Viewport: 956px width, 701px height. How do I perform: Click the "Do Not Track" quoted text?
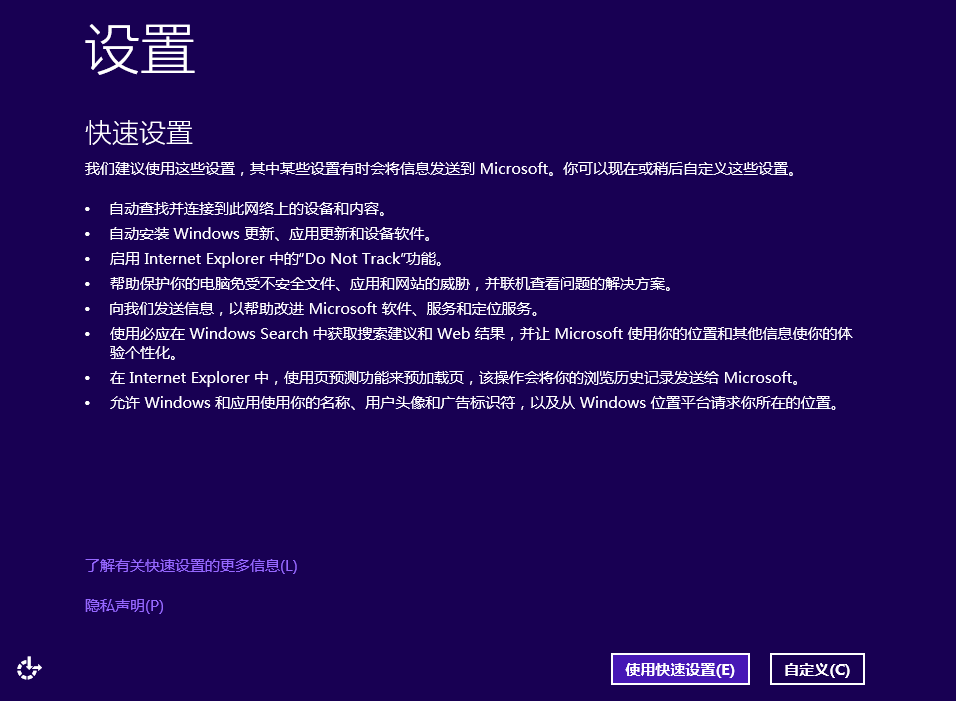coord(352,259)
